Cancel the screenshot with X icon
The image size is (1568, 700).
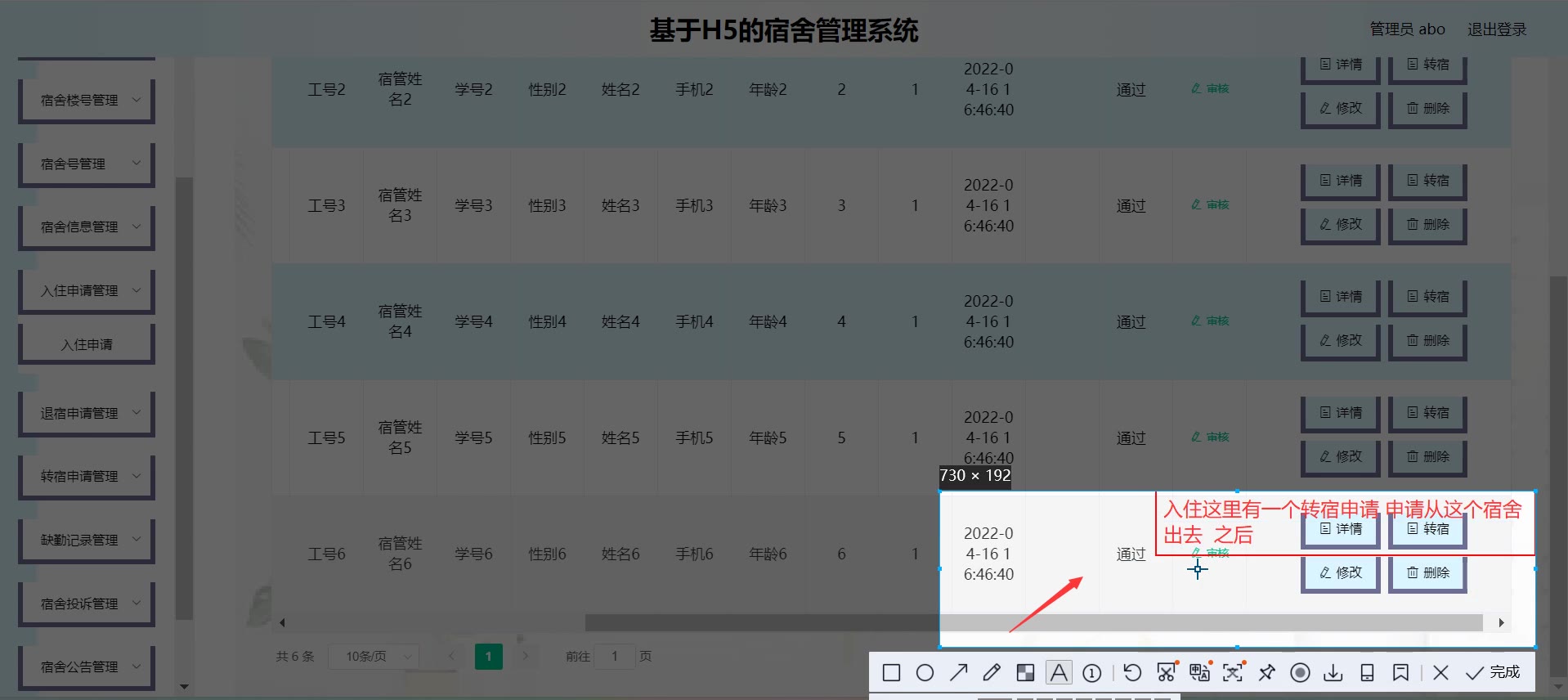click(x=1441, y=673)
